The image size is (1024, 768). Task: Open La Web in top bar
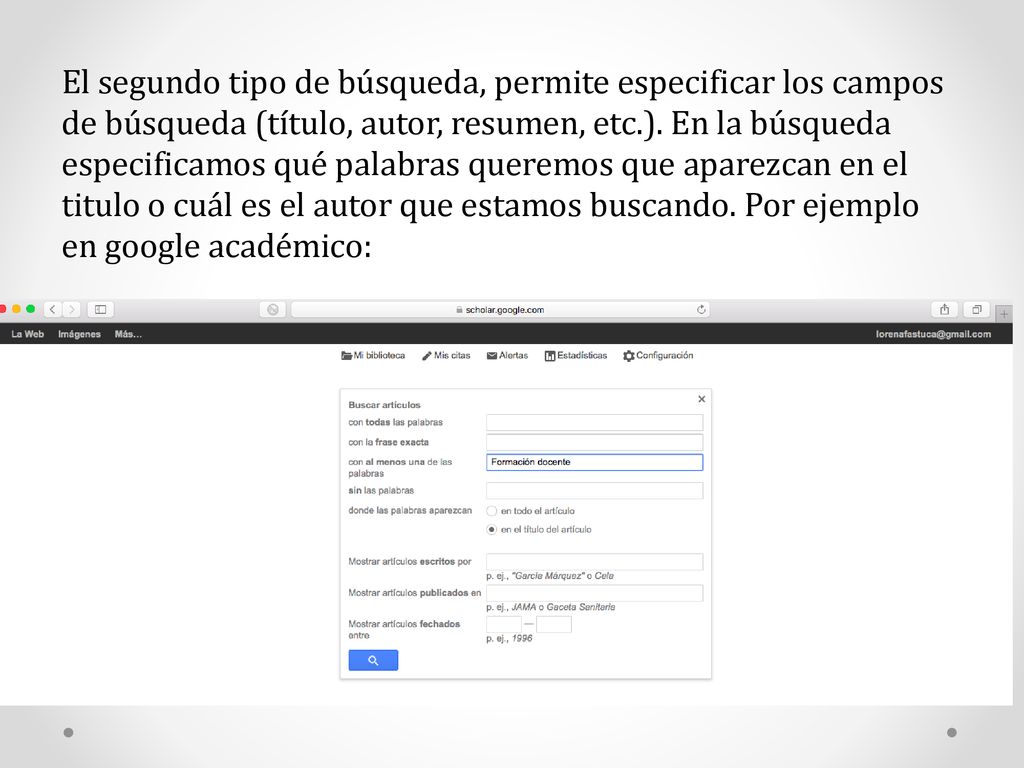pyautogui.click(x=27, y=334)
